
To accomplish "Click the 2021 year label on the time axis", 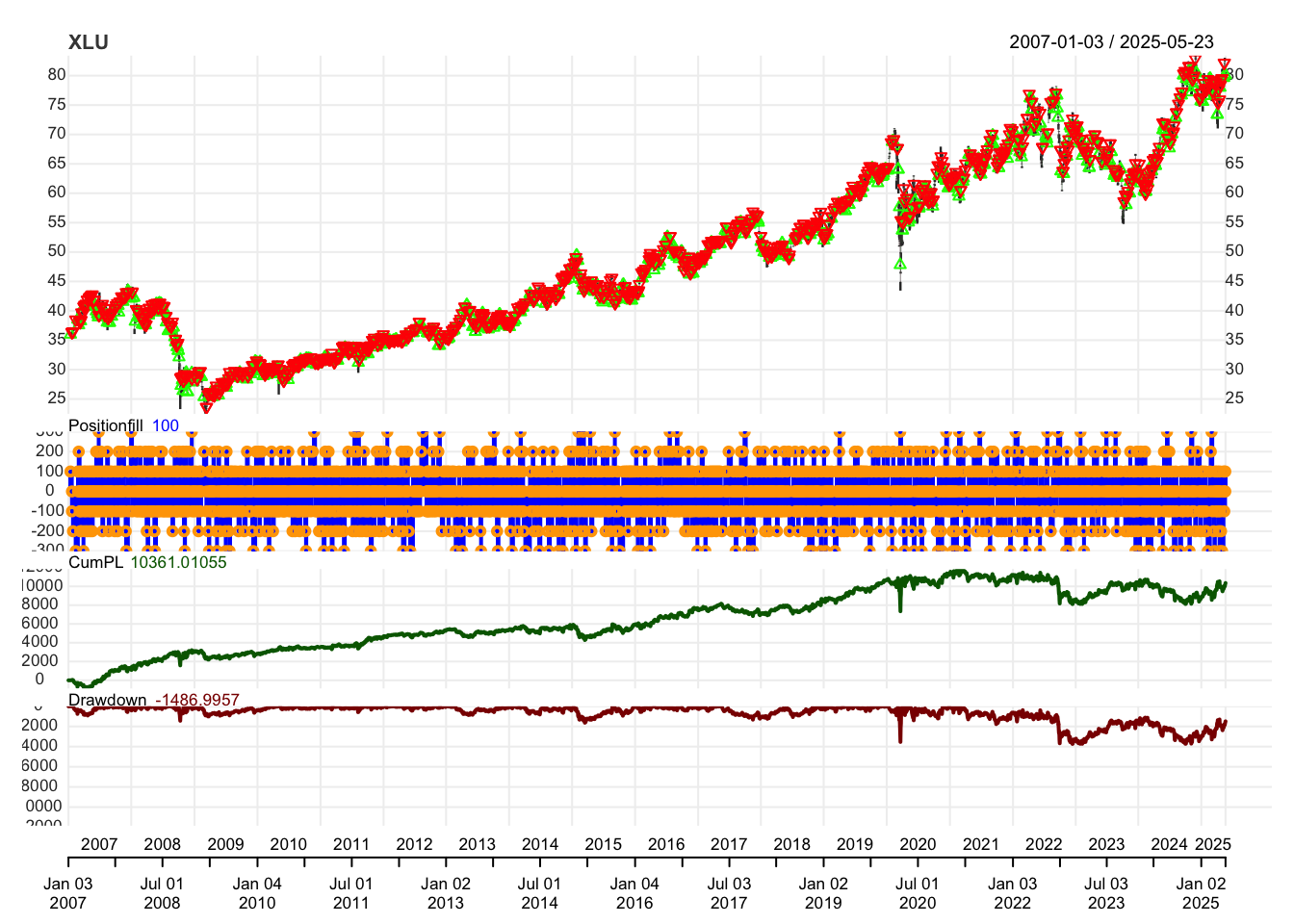I will (980, 844).
